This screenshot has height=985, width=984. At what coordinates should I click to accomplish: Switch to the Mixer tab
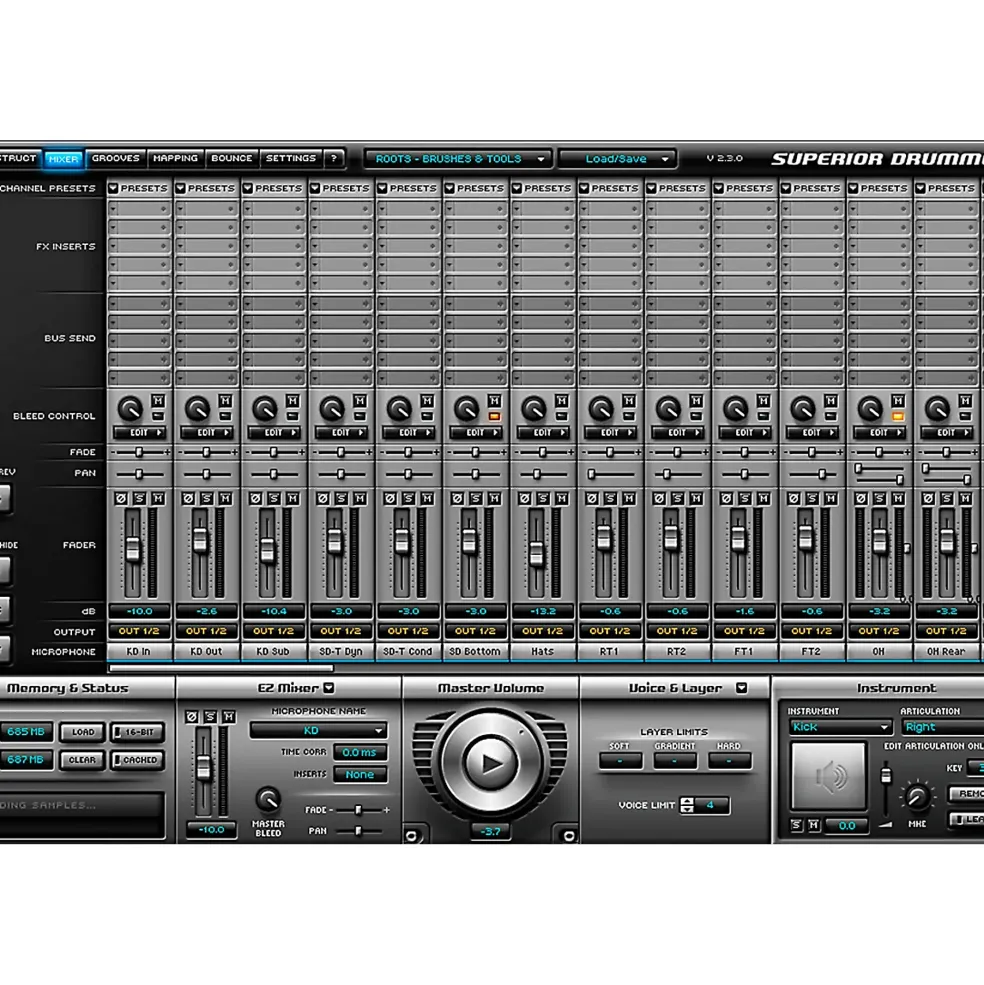pos(63,159)
